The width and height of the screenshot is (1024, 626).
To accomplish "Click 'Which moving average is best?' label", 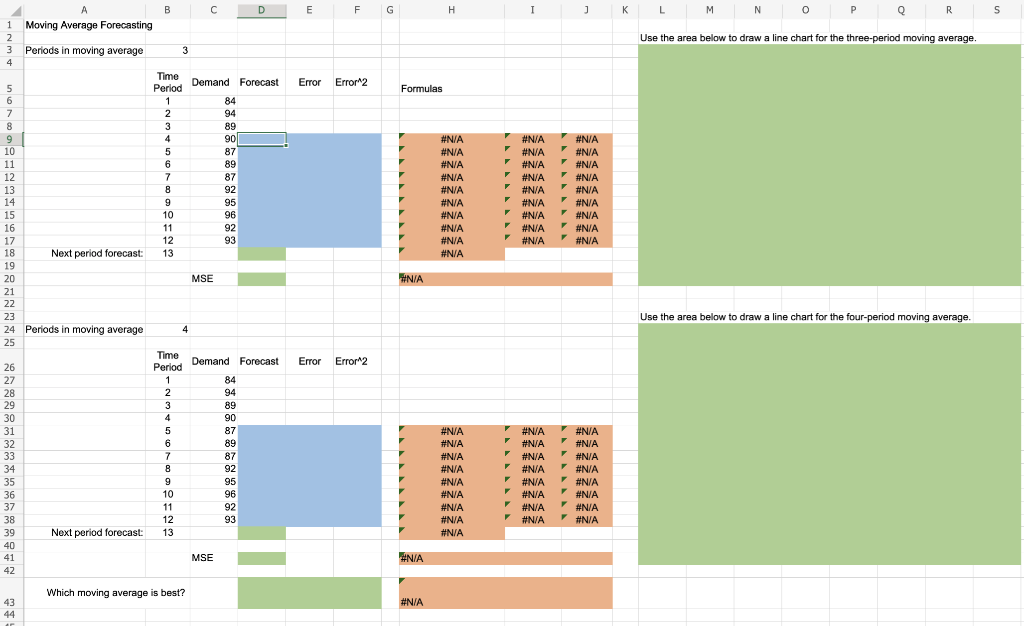I will [x=116, y=593].
